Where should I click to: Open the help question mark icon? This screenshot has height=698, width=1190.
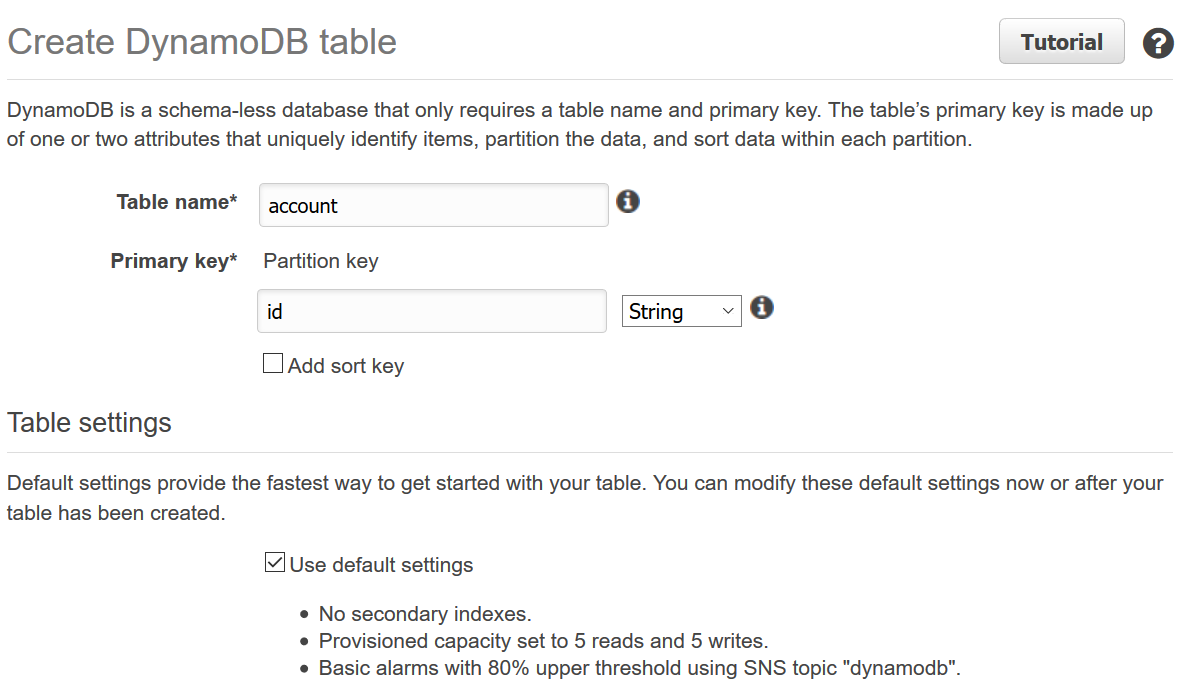pos(1158,43)
